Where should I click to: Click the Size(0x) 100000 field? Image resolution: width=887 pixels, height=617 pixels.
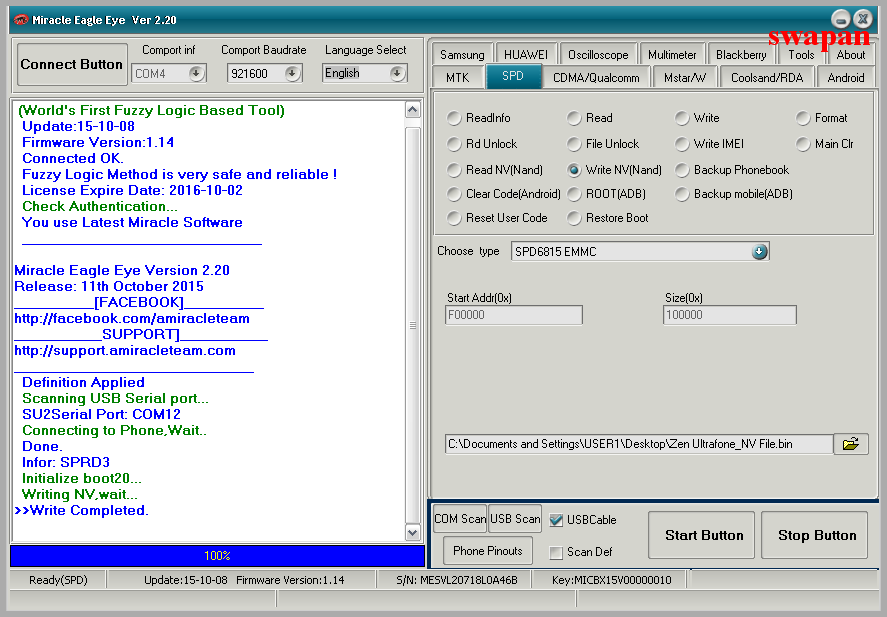730,315
